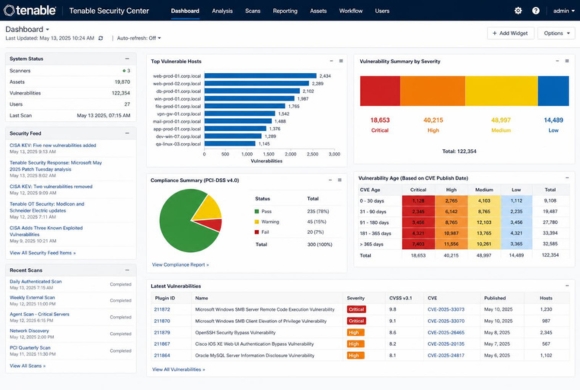Click the 18,653 Critical count
The width and height of the screenshot is (580, 390).
[380, 120]
